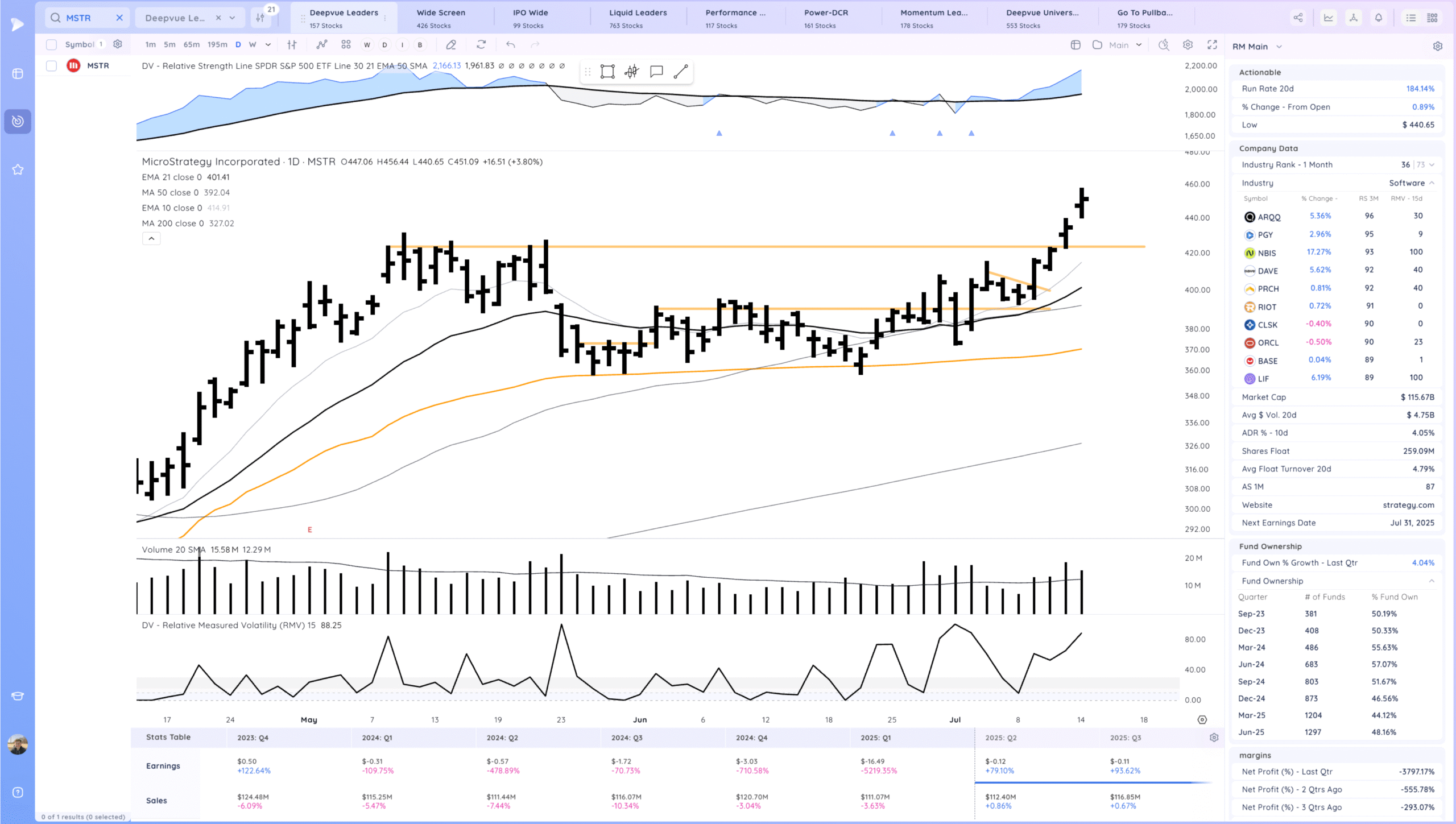Click the comment annotation tool
The height and width of the screenshot is (824, 1456).
coord(656,72)
